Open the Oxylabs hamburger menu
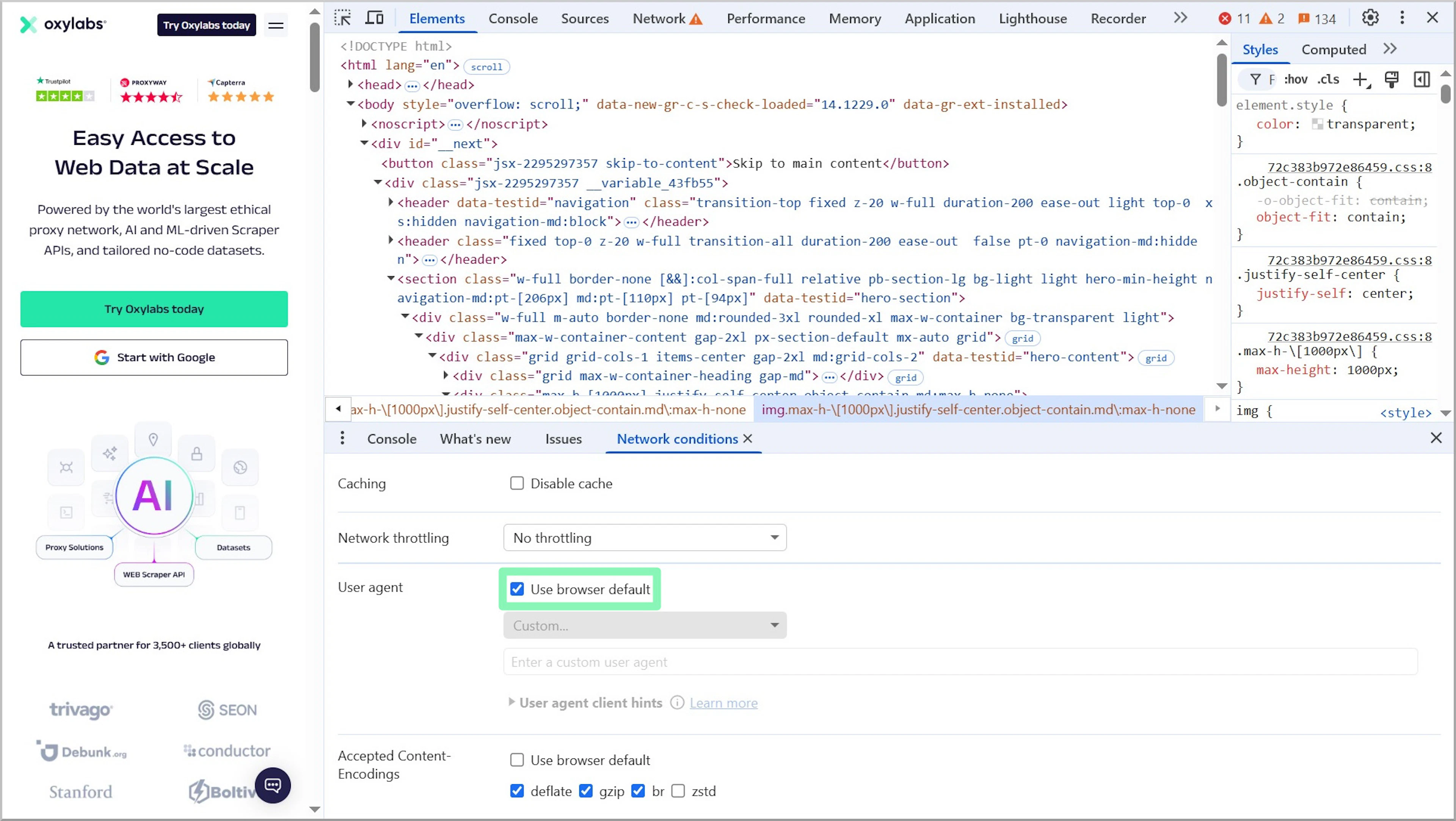 276,25
